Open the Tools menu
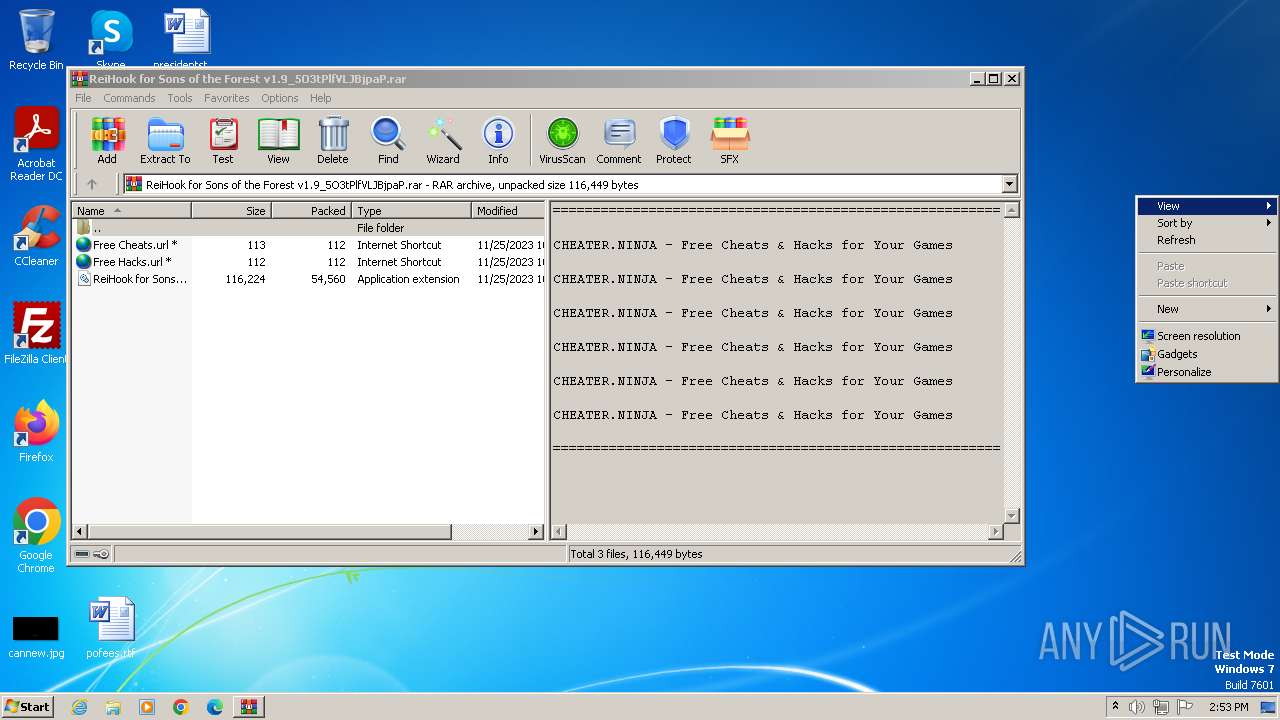Image resolution: width=1280 pixels, height=720 pixels. [180, 98]
